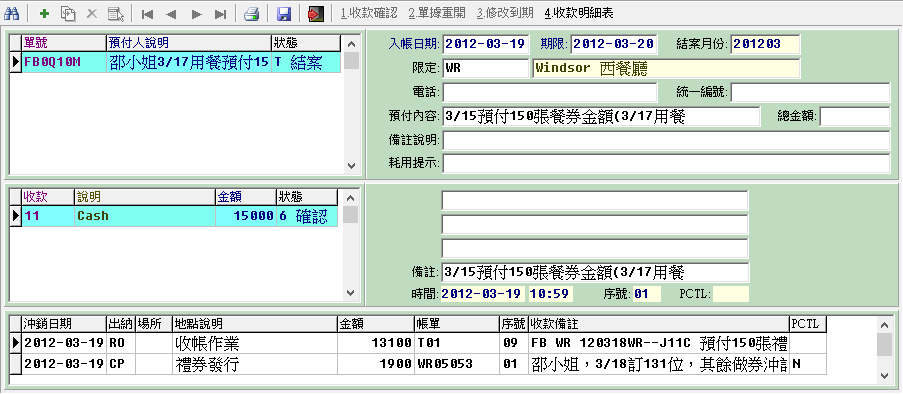The height and width of the screenshot is (394, 903).
Task: Click the 統一編號 input field
Action: (x=810, y=93)
